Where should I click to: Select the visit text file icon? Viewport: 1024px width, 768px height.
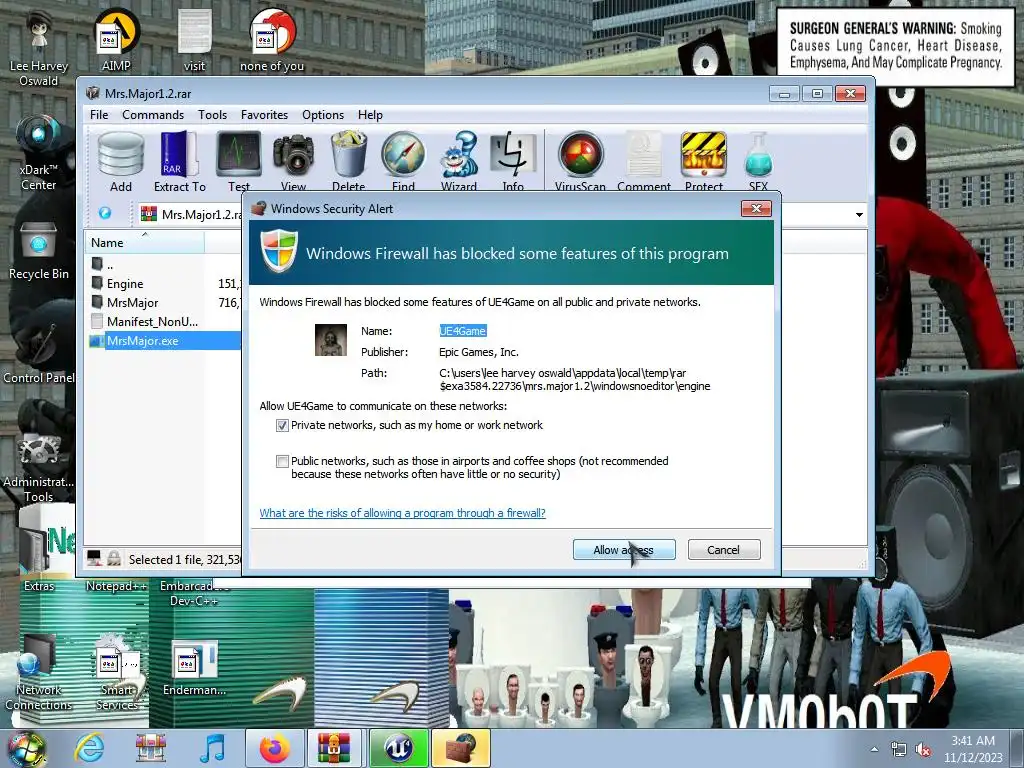coord(195,40)
